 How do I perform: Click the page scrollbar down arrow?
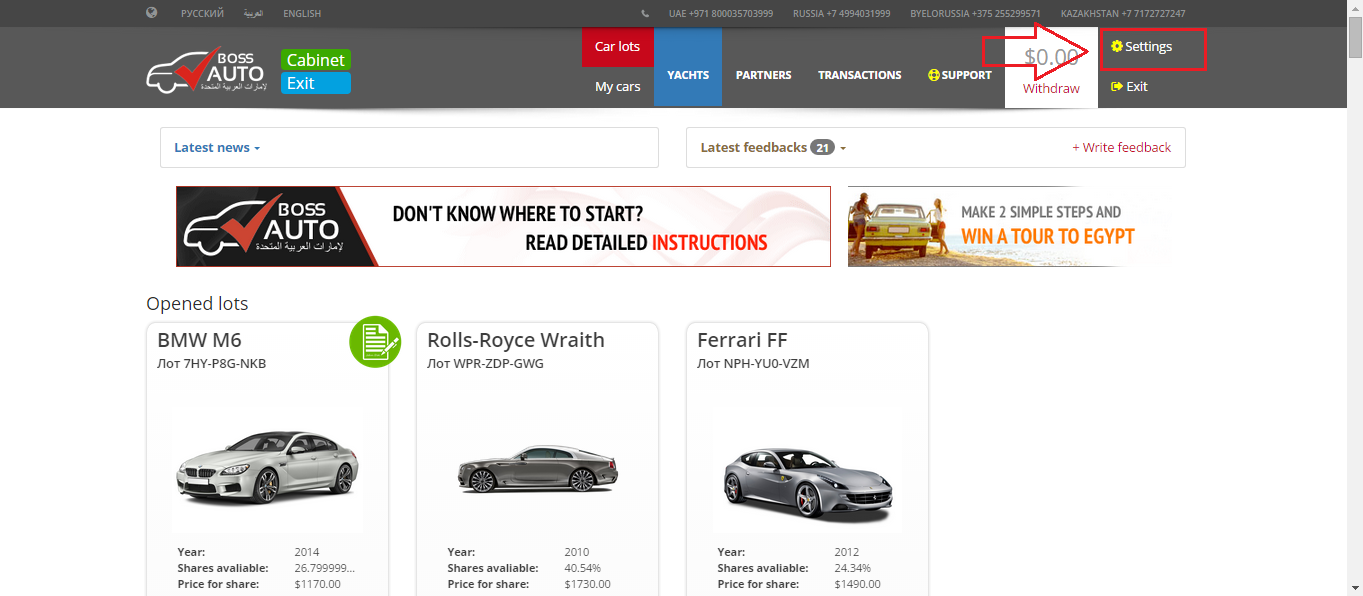(1354, 587)
